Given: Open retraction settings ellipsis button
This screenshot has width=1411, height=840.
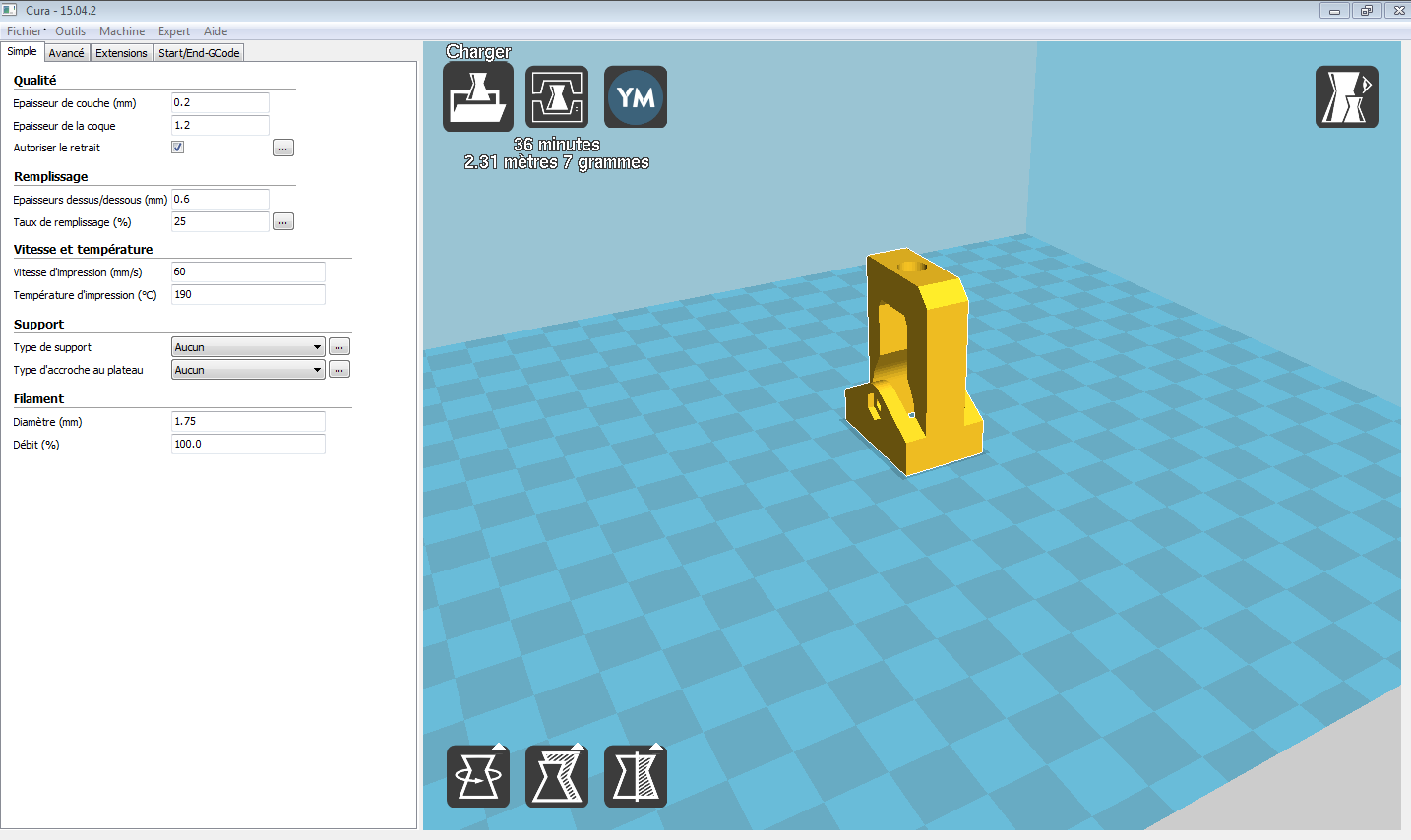Looking at the screenshot, I should [283, 149].
